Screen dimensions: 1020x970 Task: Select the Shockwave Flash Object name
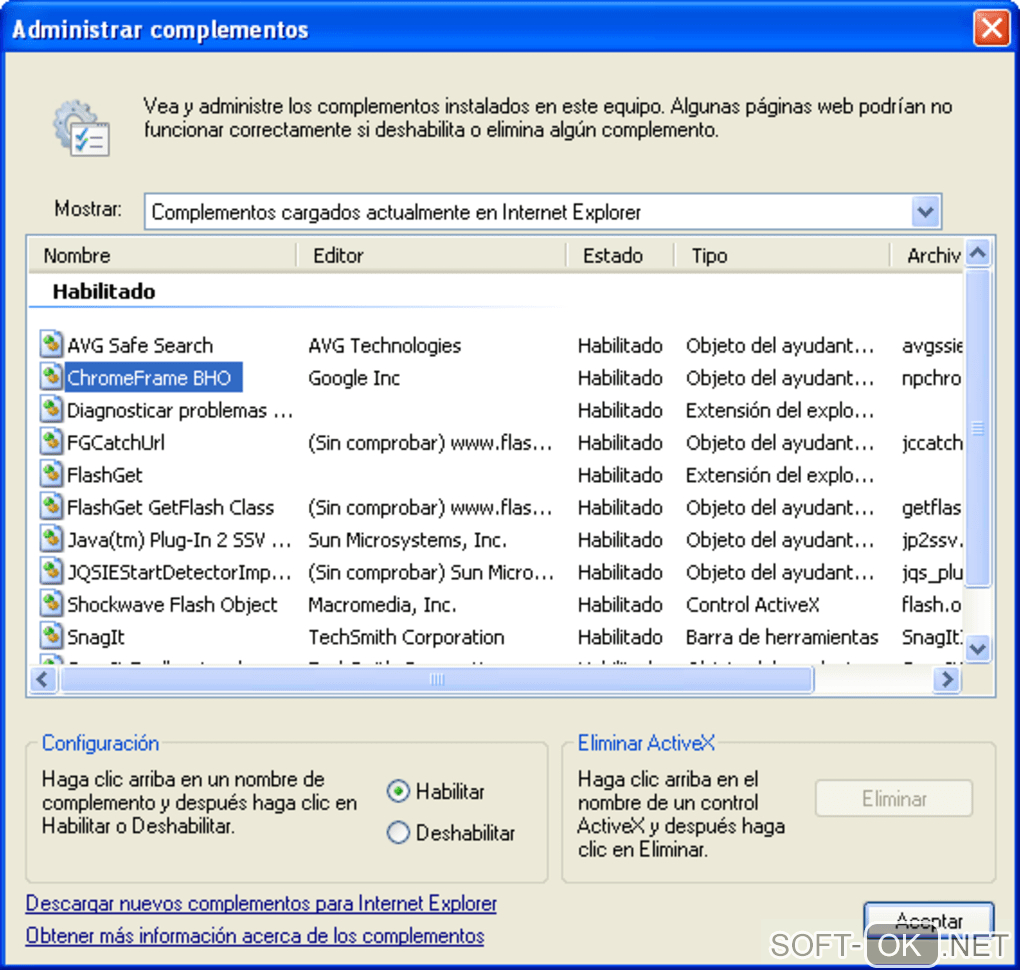click(x=172, y=604)
